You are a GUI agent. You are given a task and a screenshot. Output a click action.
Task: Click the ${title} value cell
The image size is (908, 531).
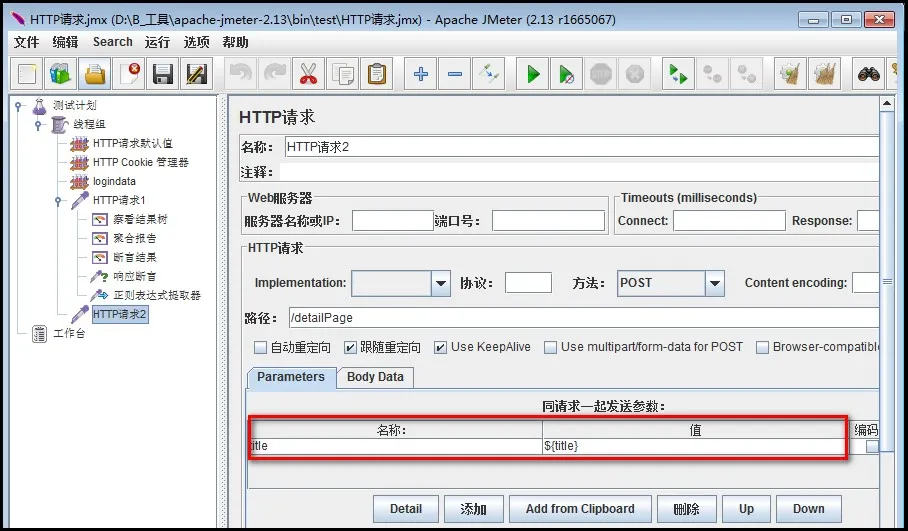click(693, 446)
